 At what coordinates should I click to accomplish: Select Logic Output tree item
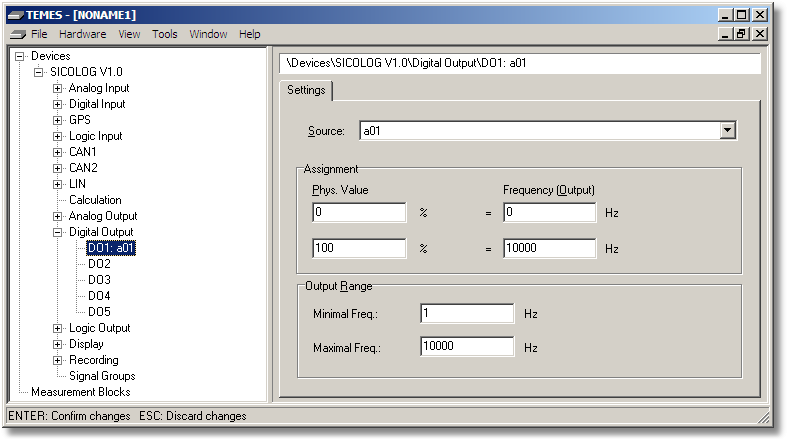click(100, 328)
